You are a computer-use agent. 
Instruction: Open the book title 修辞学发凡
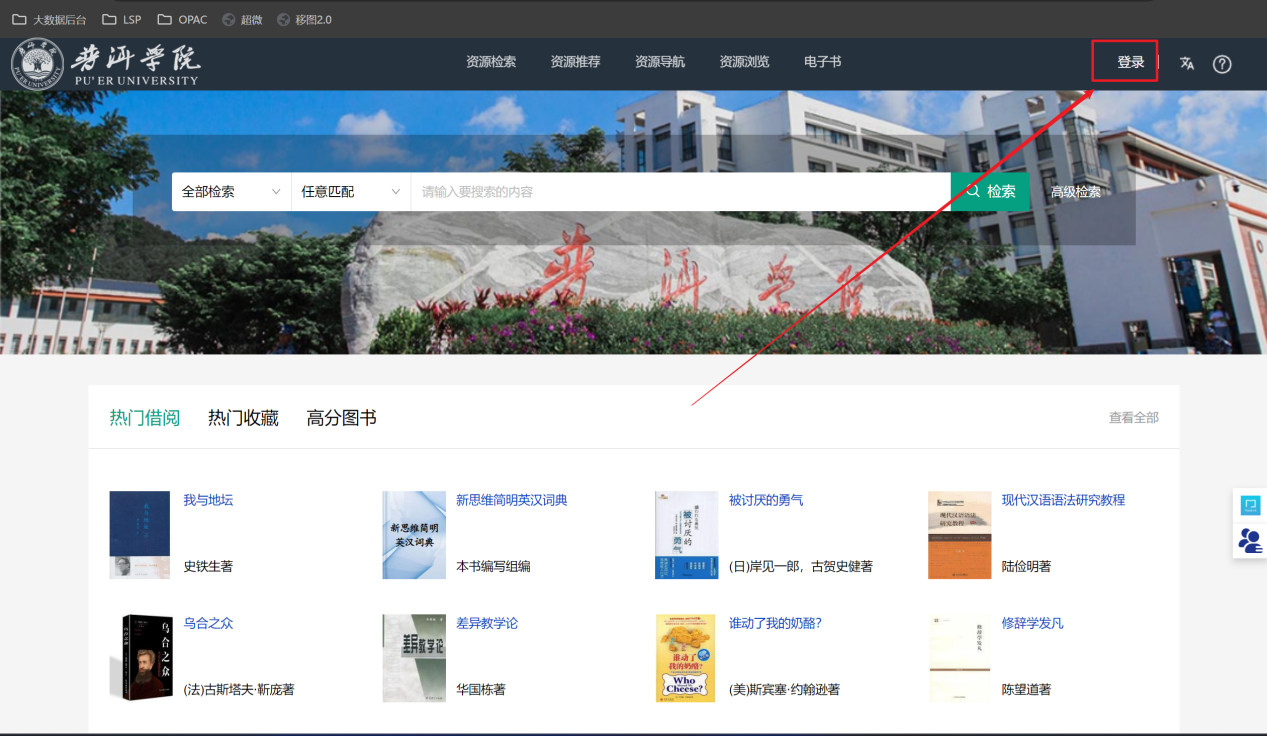coord(1033,623)
